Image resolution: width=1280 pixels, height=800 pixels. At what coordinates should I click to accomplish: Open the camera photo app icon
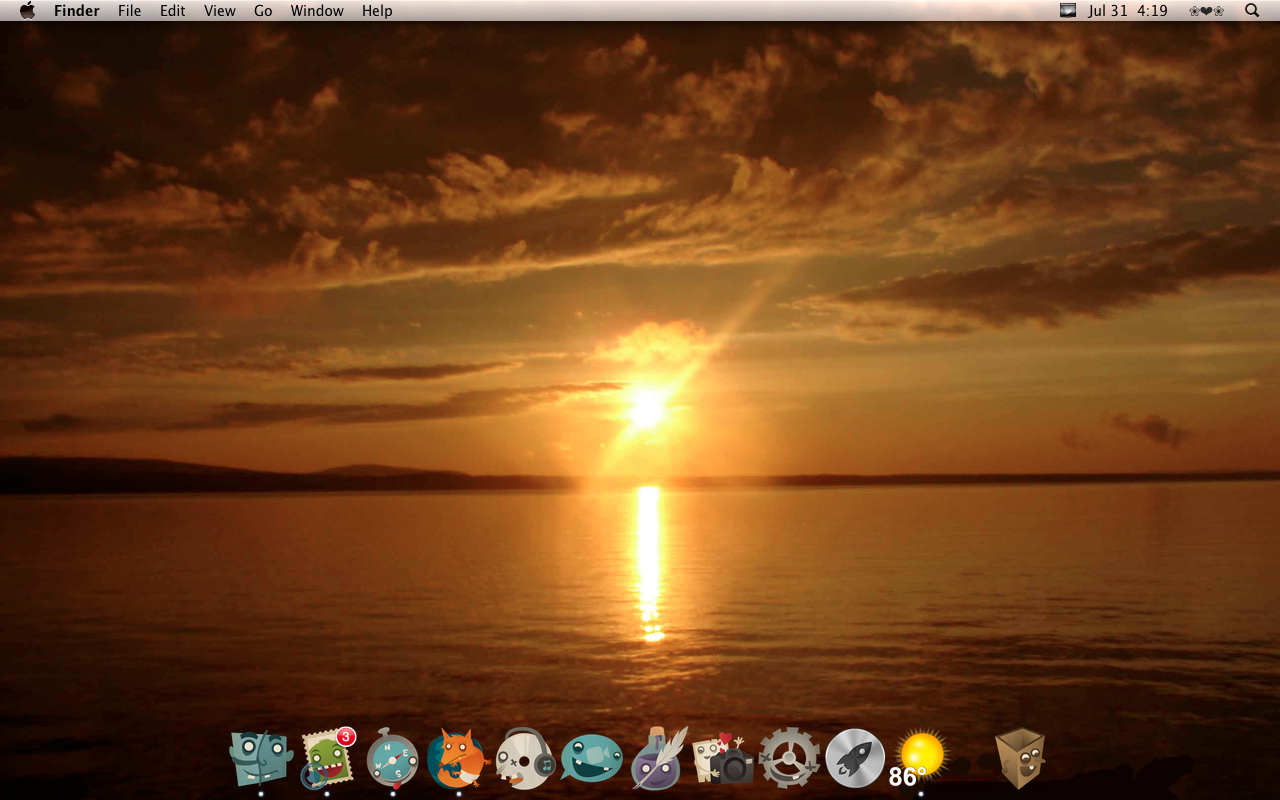tap(724, 760)
